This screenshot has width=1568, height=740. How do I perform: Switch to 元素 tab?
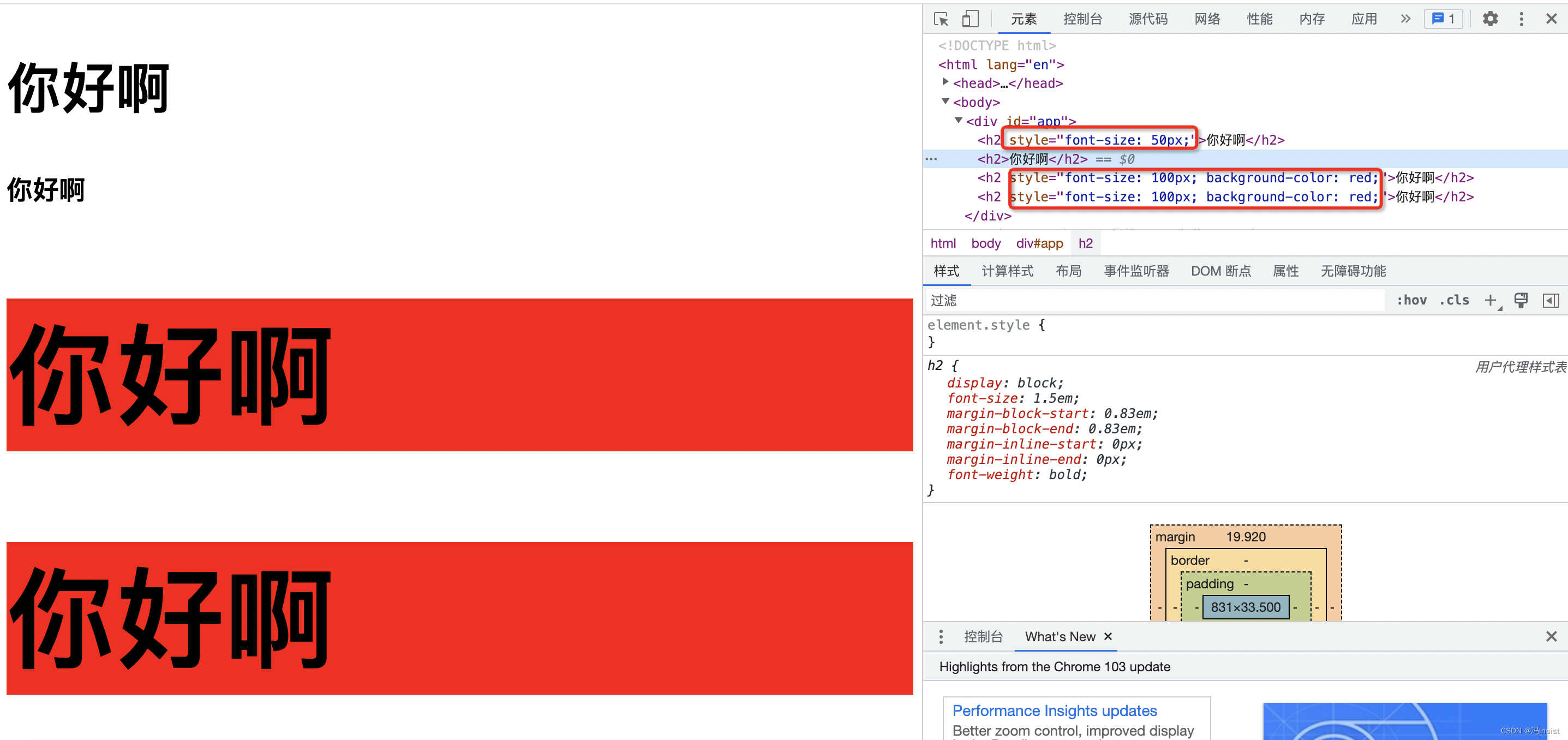(x=1023, y=19)
